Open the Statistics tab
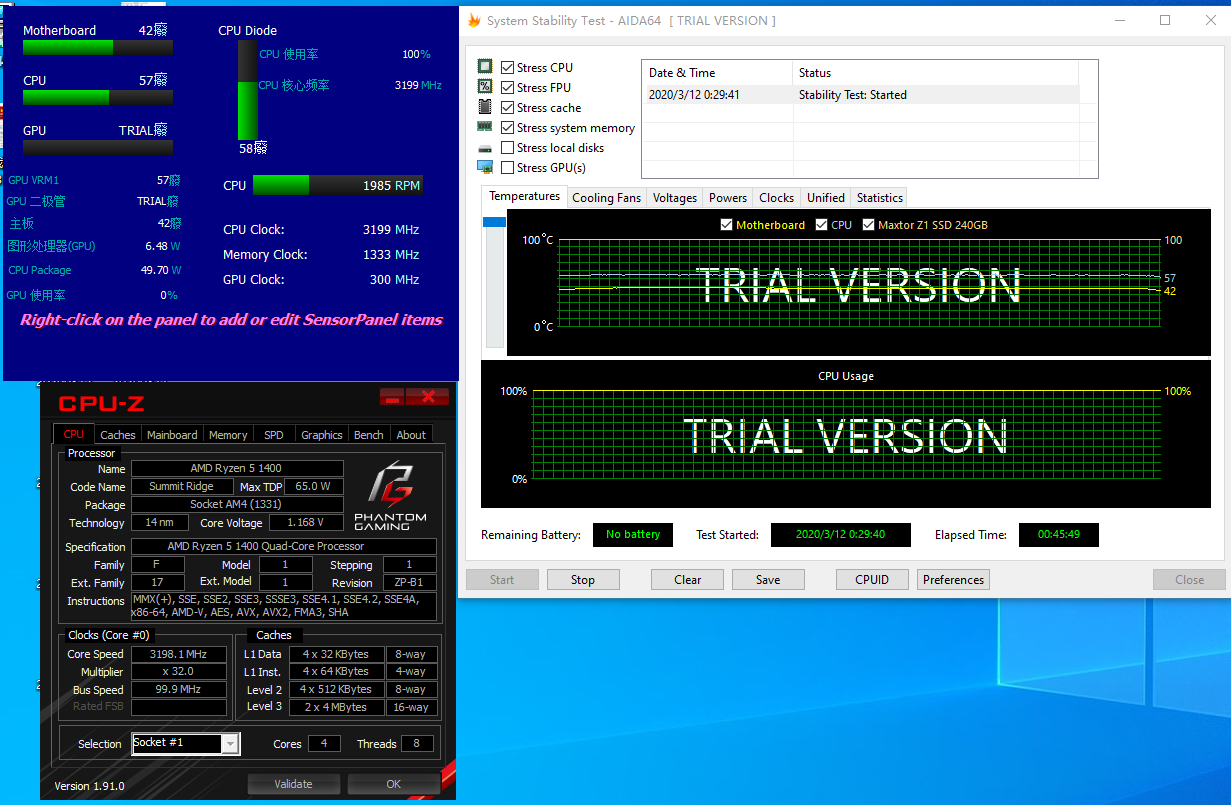The height and width of the screenshot is (805, 1231). (x=880, y=197)
